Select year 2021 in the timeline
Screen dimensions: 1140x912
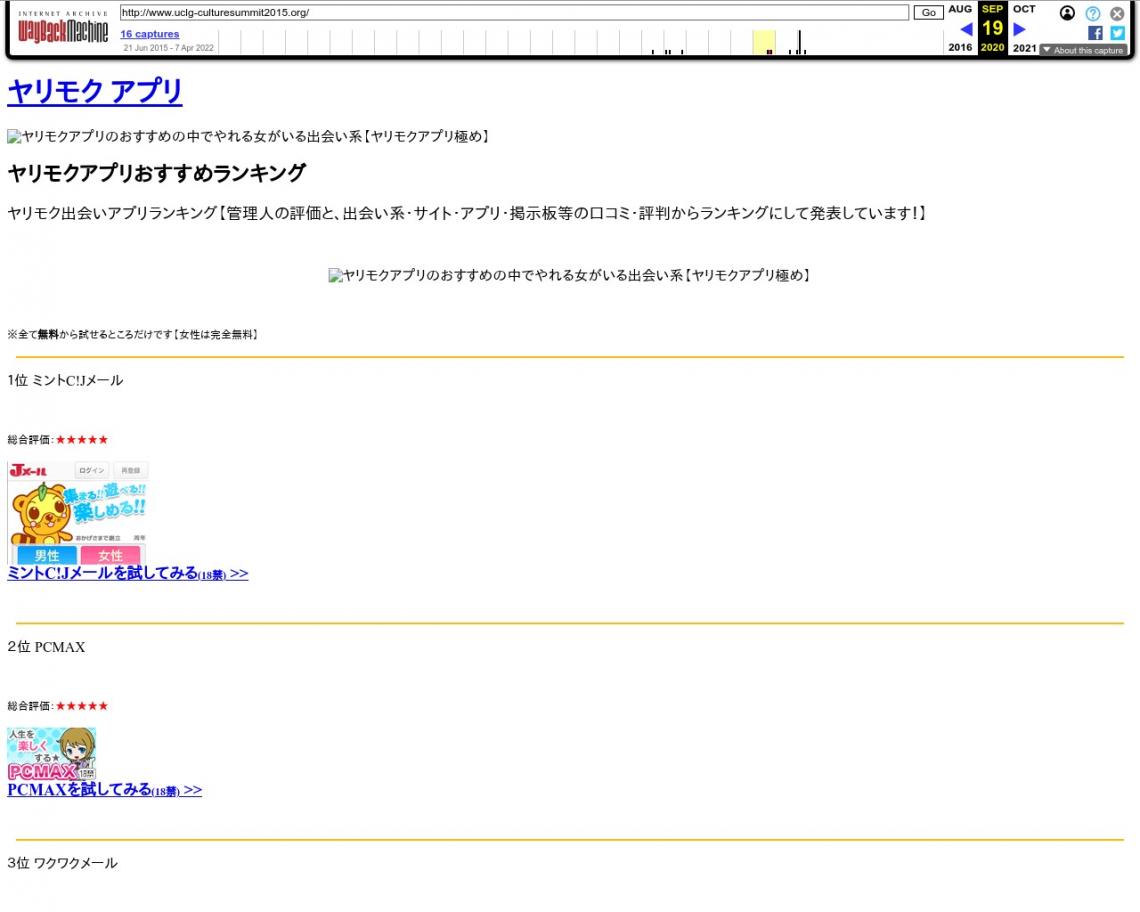[x=1024, y=47]
